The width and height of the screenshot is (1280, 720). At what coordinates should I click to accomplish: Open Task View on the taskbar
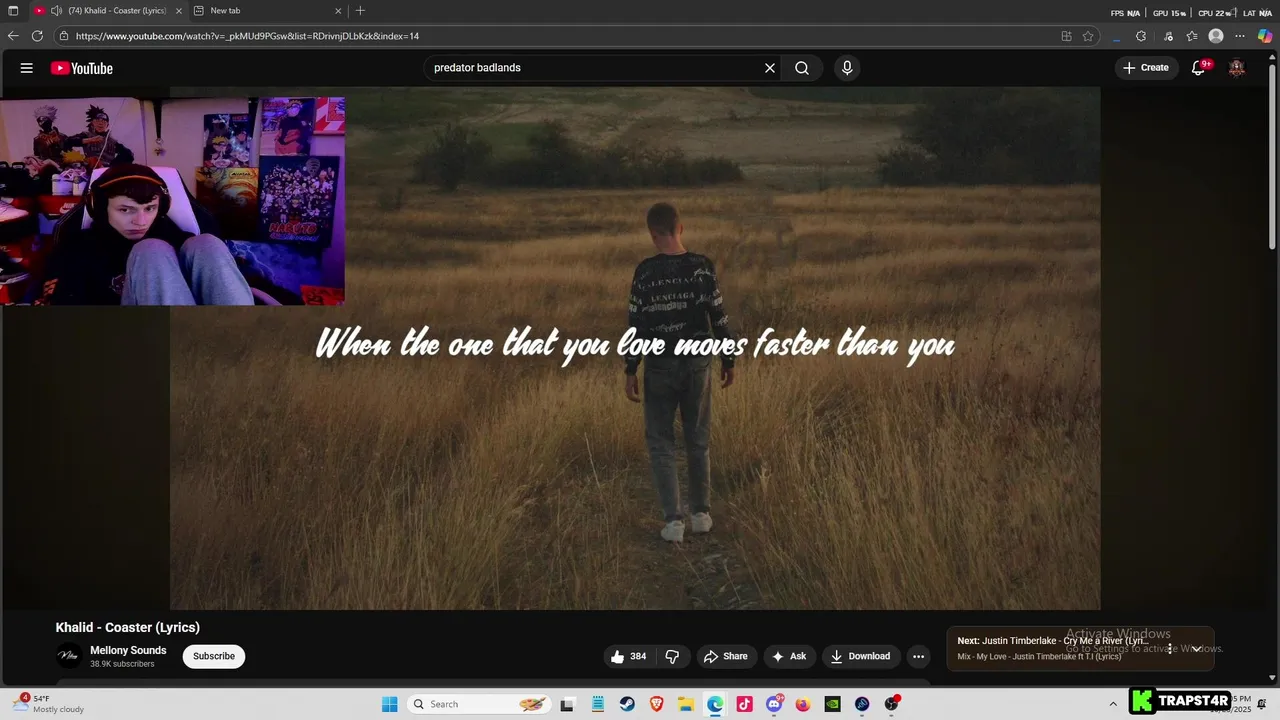tap(567, 704)
